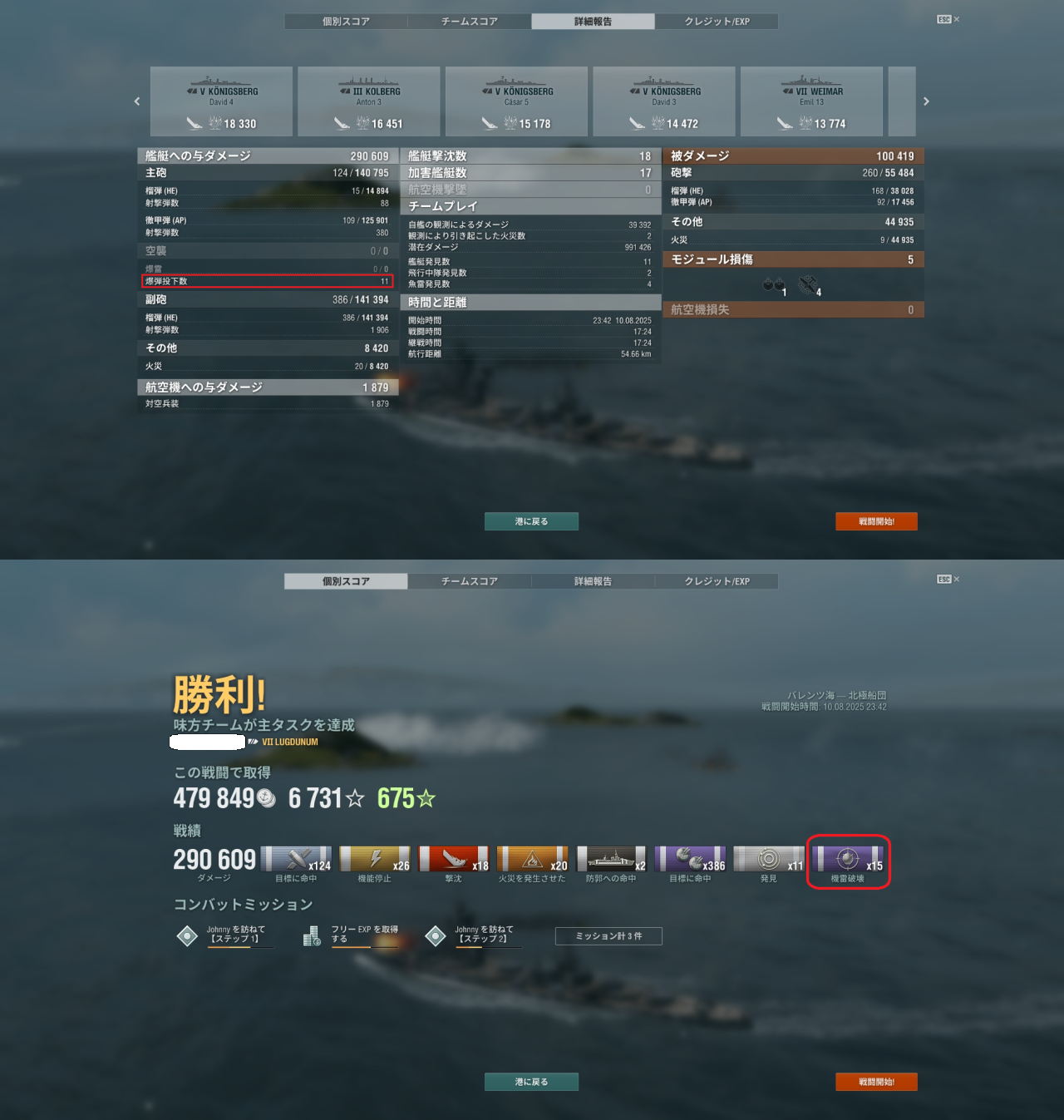Click the 発見 x11 ribbon icon
Image resolution: width=1064 pixels, height=1120 pixels.
[769, 859]
